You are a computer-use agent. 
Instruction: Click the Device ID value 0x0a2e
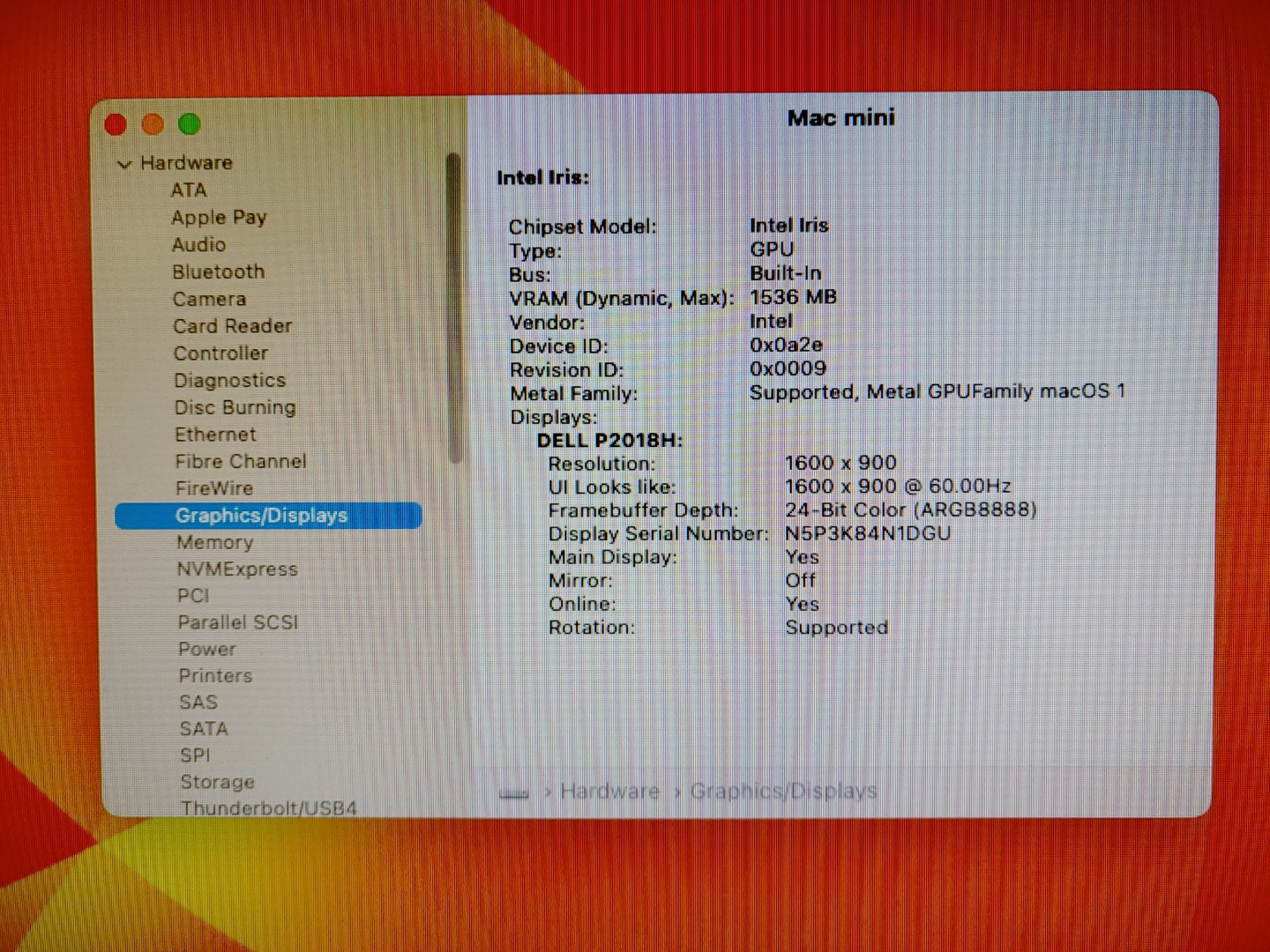(787, 345)
